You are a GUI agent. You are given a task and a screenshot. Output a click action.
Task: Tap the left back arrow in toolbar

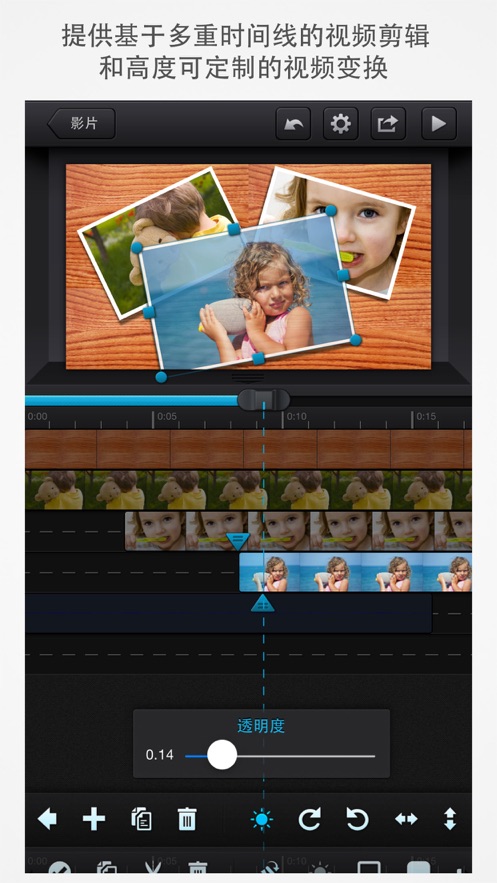47,818
